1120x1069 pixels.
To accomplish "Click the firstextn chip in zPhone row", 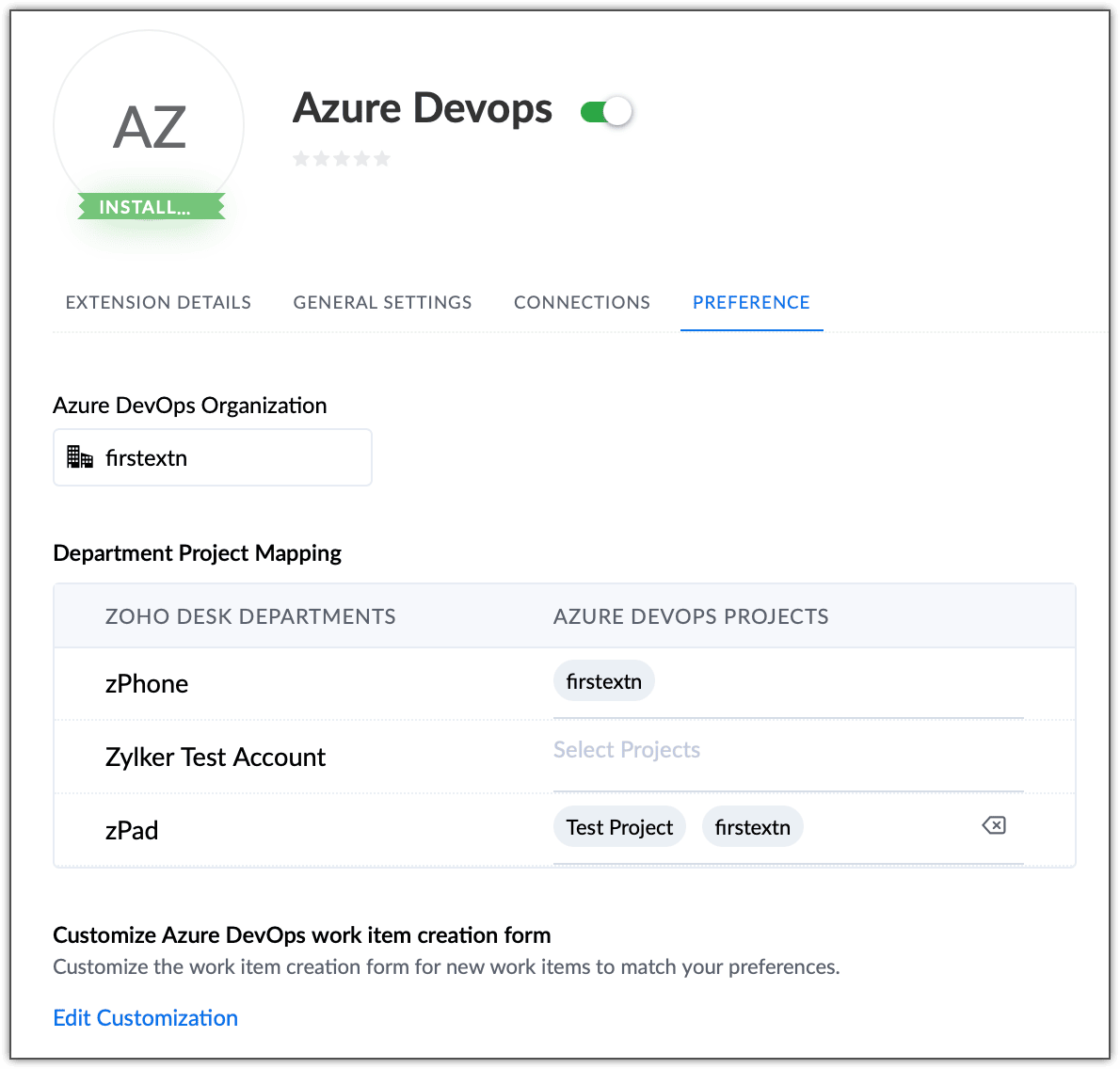I will [603, 681].
